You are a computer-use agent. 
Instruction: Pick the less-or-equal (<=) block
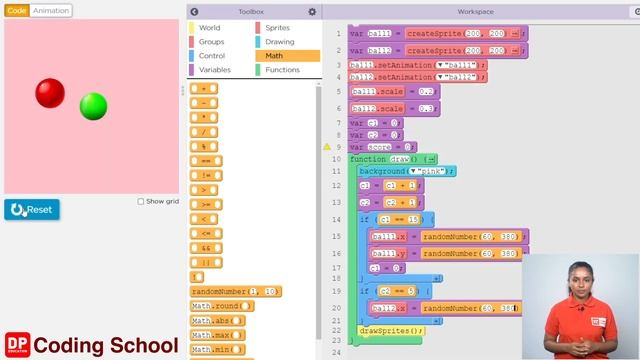pyautogui.click(x=206, y=233)
